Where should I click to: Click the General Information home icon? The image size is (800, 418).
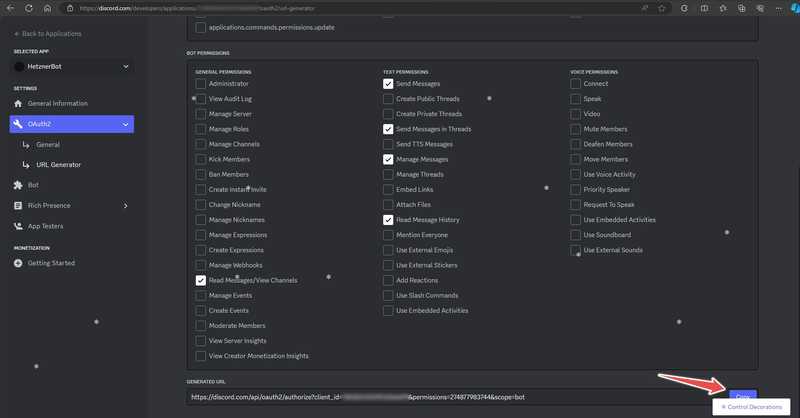tap(18, 104)
